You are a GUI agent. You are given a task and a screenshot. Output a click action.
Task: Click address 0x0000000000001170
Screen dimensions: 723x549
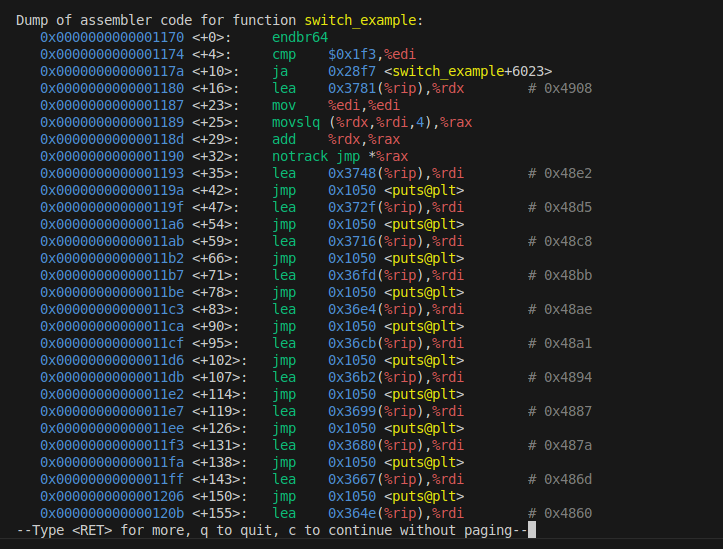click(x=111, y=37)
